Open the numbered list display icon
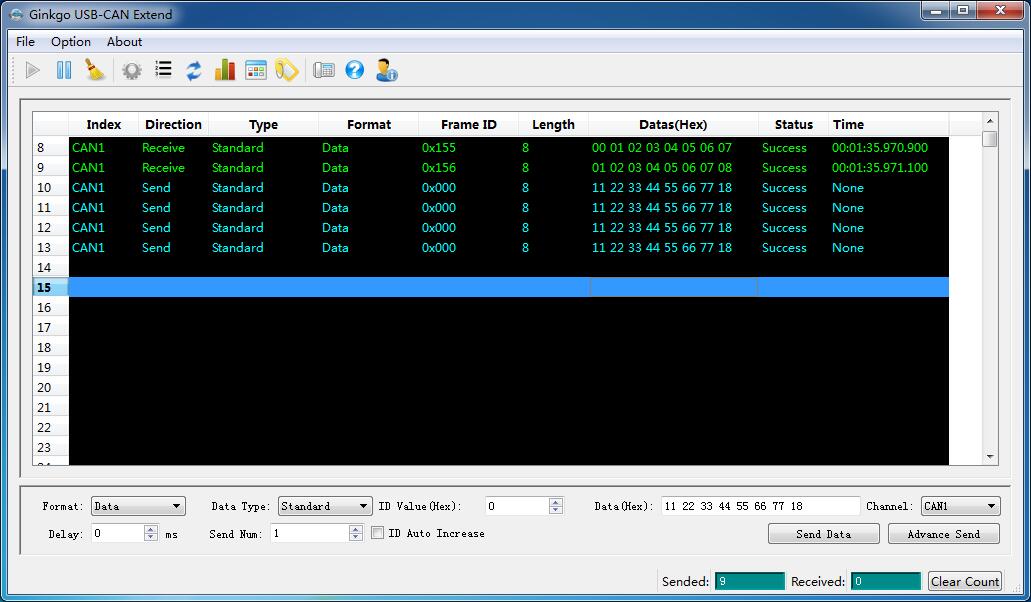The width and height of the screenshot is (1031, 602). tap(162, 69)
